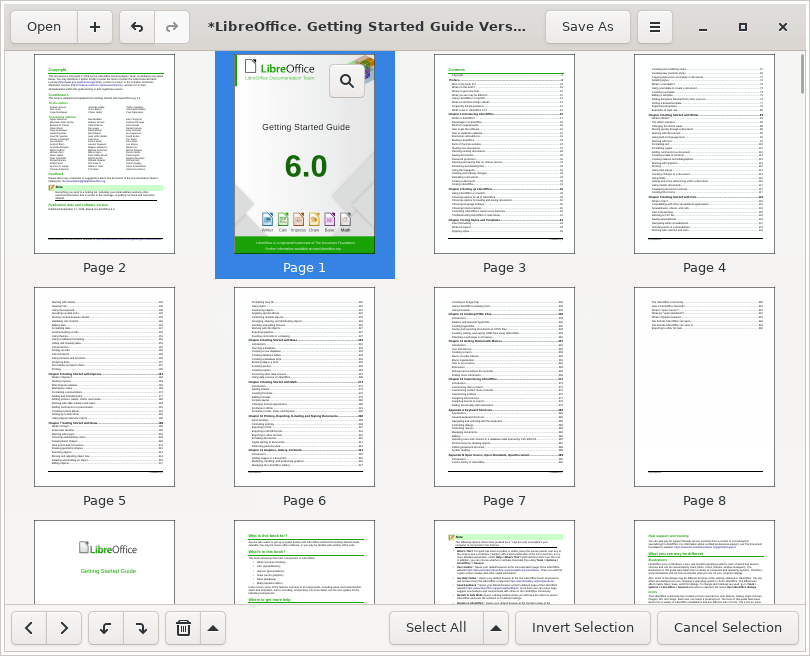Viewport: 810px width, 656px height.
Task: Open a PDF with the Open button
Action: pos(44,27)
